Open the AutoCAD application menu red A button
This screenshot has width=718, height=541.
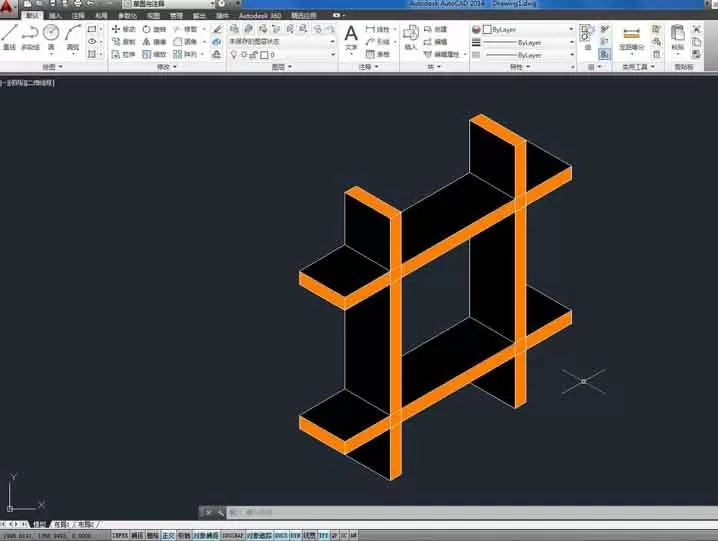(7, 6)
